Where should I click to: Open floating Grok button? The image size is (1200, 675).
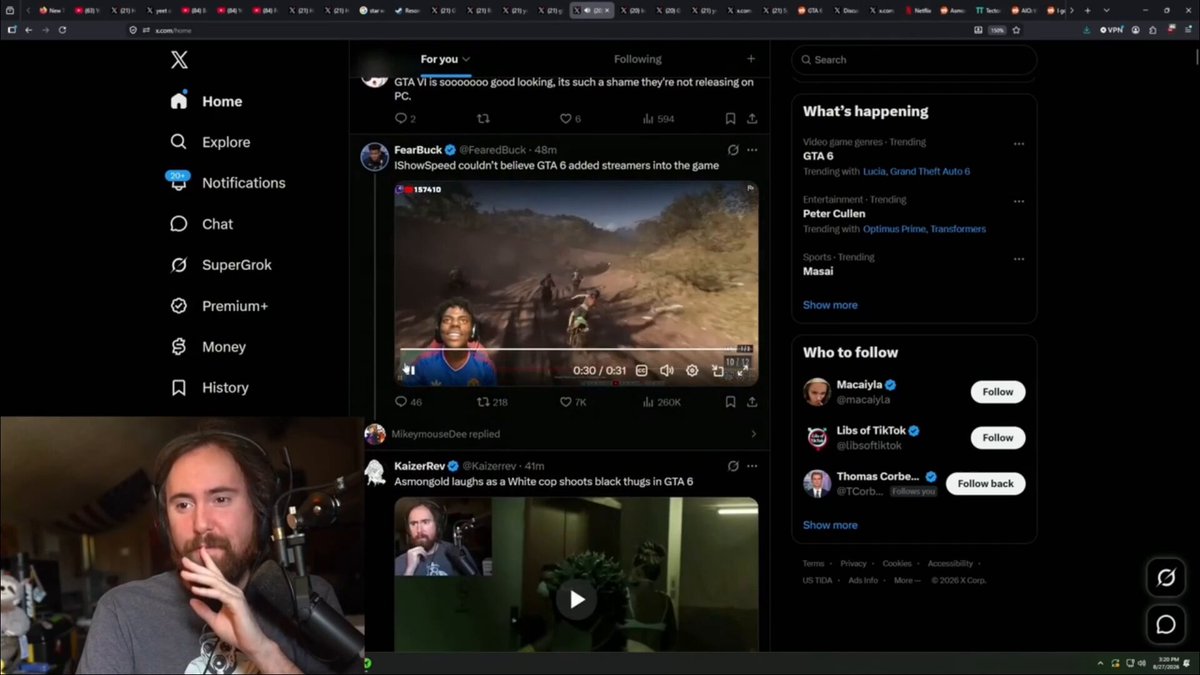pyautogui.click(x=1166, y=577)
